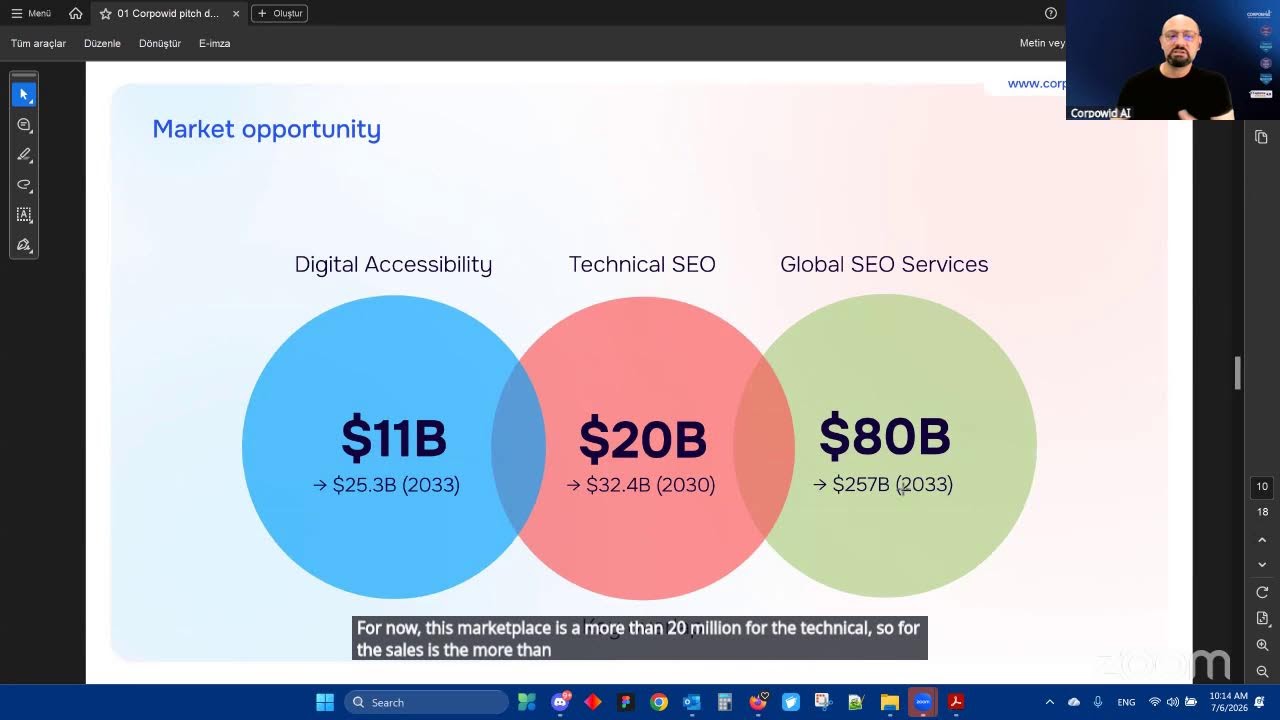
Task: Go to the Acrobat Home icon
Action: 76,13
